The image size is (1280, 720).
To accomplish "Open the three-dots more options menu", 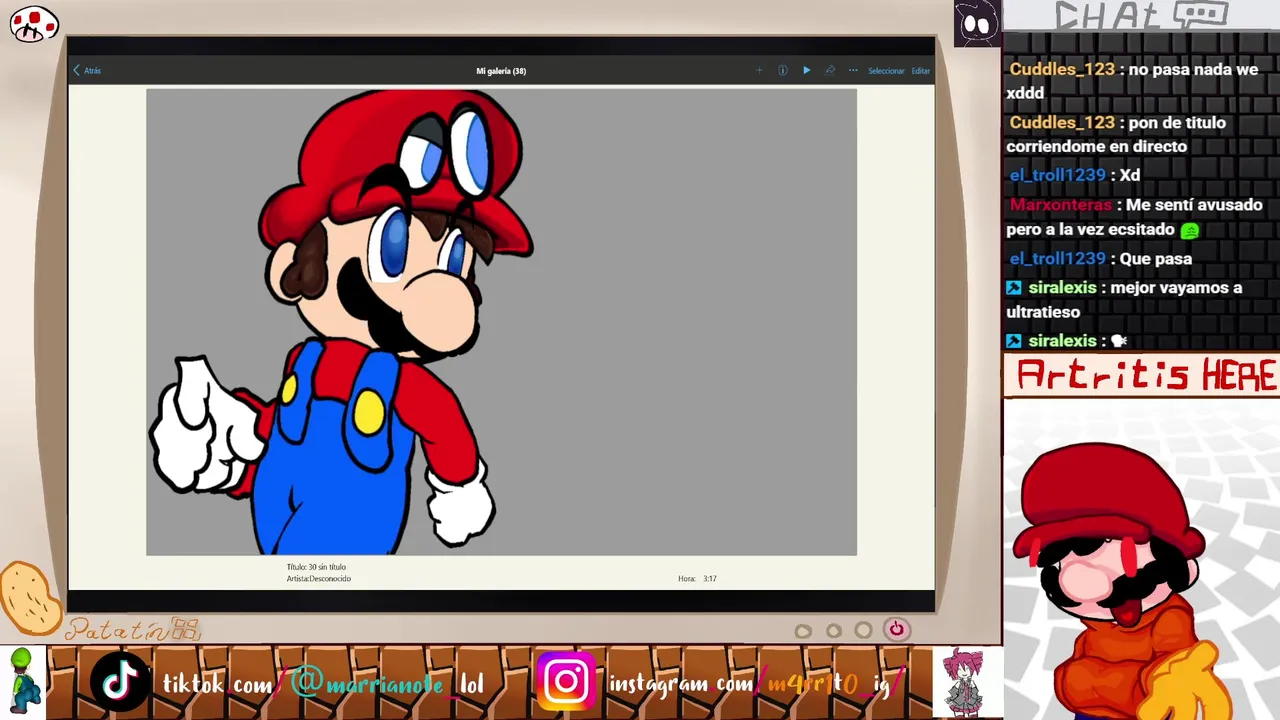I will 853,71.
